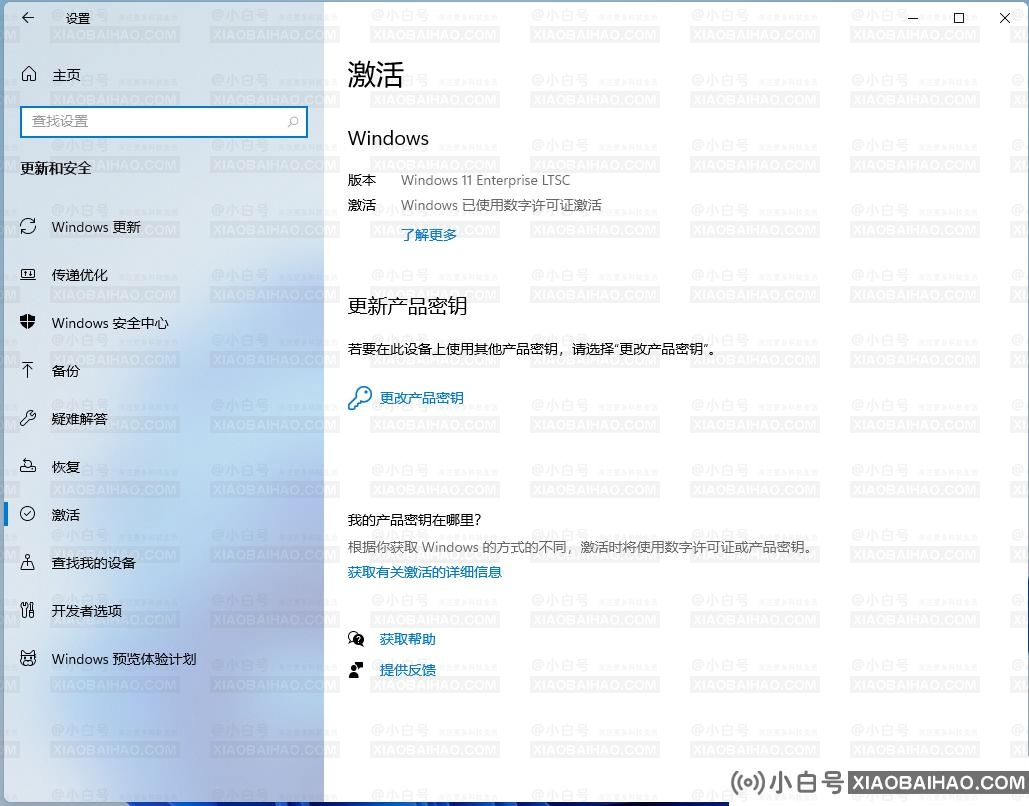The image size is (1029, 806).
Task: Select the 开发者选项 tools icon
Action: click(28, 610)
